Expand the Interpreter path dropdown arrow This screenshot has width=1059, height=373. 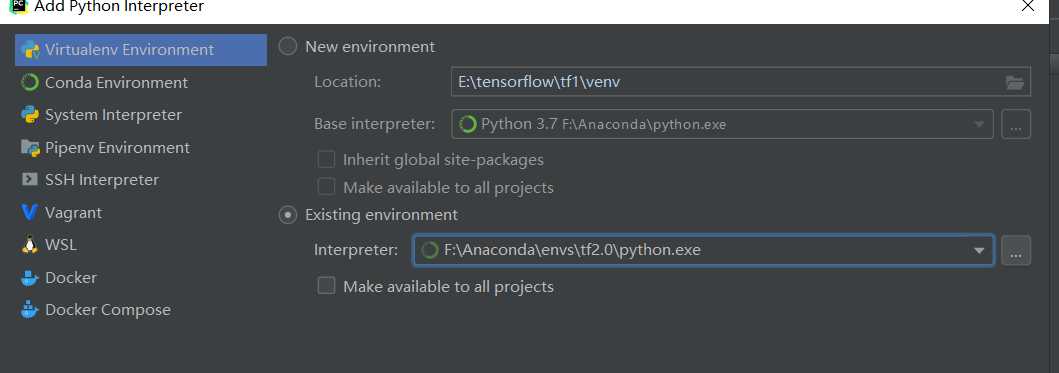979,251
